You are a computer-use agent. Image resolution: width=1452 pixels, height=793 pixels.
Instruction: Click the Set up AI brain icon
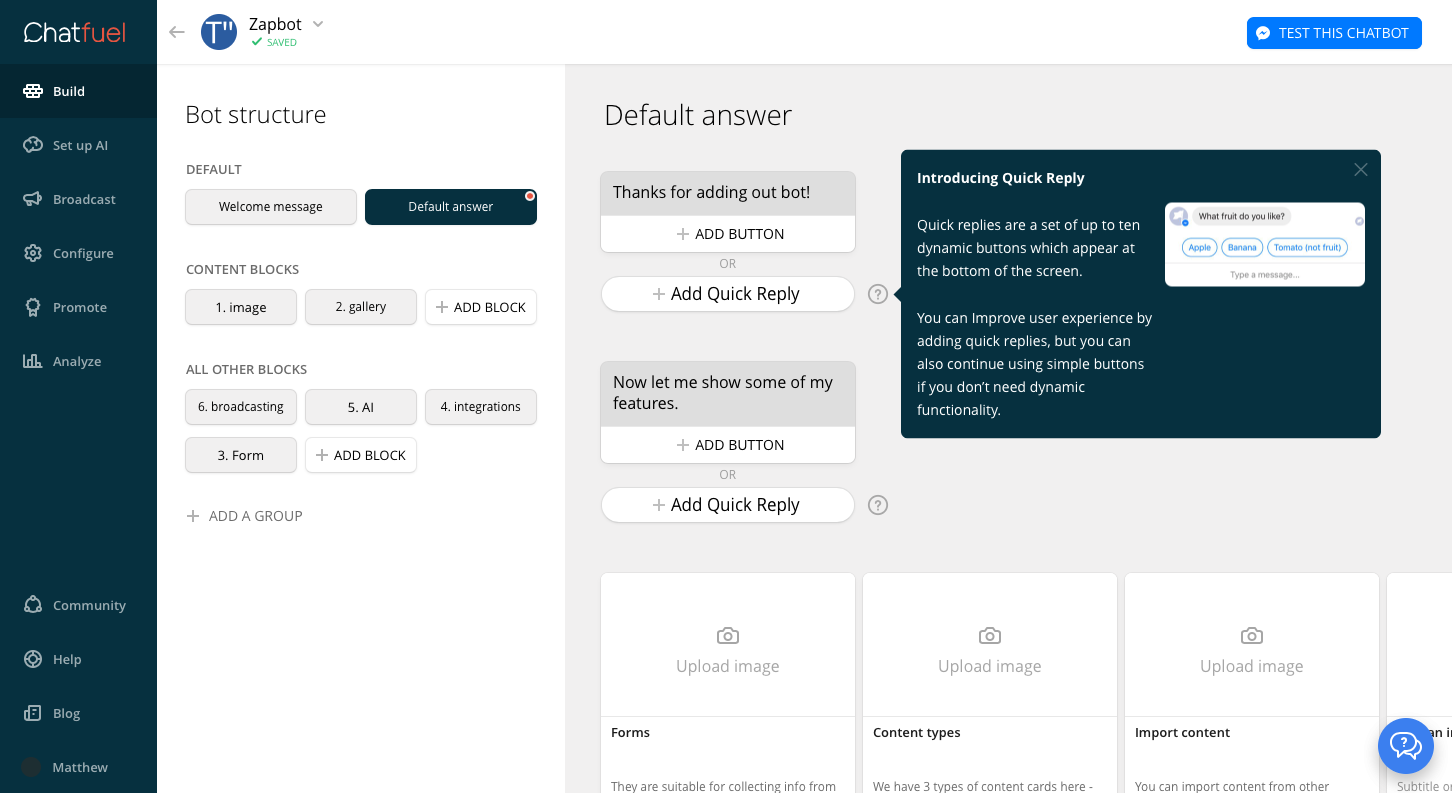(33, 145)
